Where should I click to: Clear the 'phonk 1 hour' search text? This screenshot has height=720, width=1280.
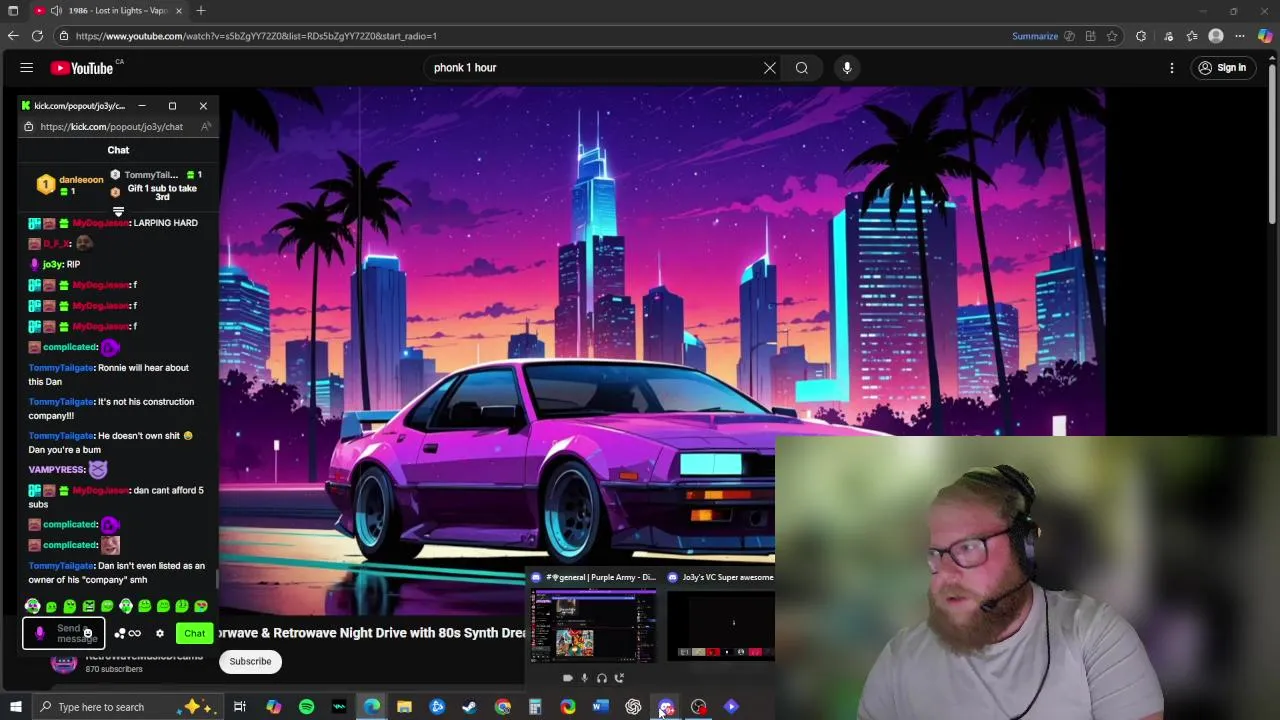pos(770,68)
